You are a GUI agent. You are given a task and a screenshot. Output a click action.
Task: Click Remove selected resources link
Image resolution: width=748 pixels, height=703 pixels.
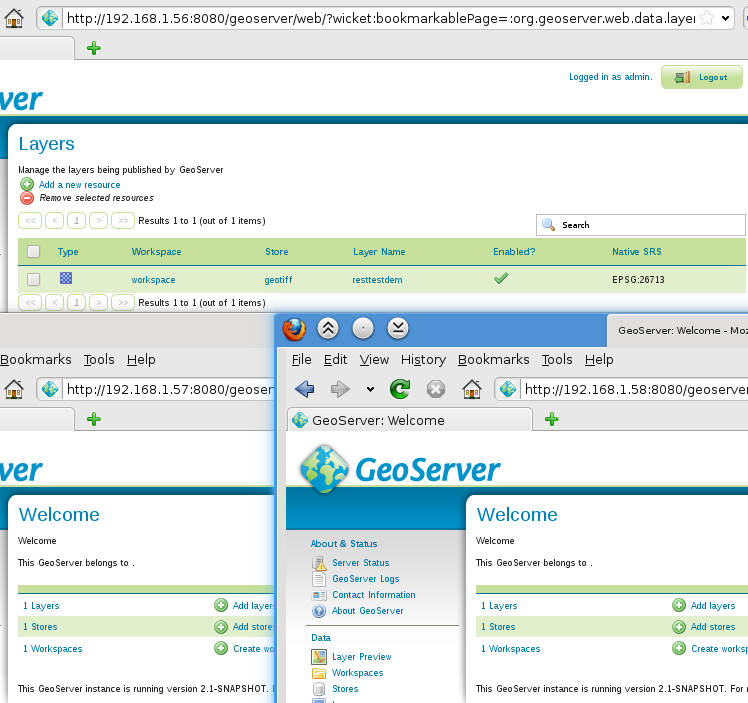pyautogui.click(x=97, y=197)
